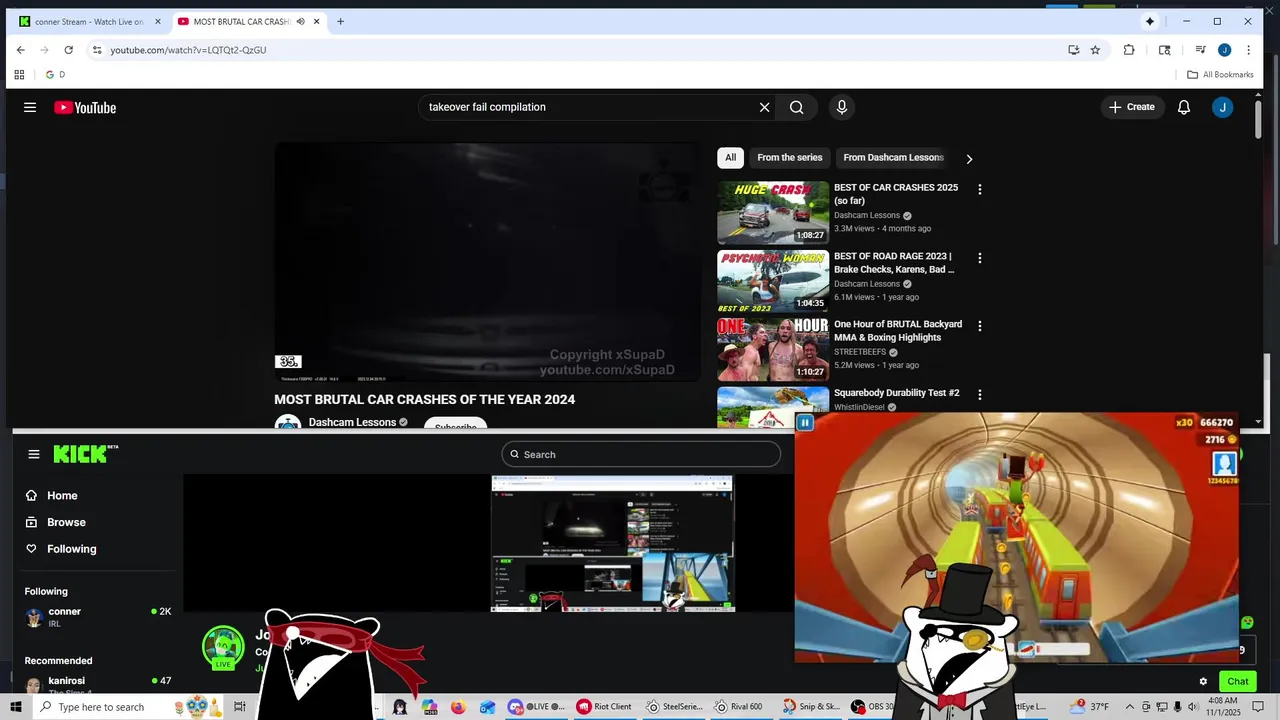Click the Dashcam Lessons channel avatar
The height and width of the screenshot is (720, 1280).
(x=288, y=423)
